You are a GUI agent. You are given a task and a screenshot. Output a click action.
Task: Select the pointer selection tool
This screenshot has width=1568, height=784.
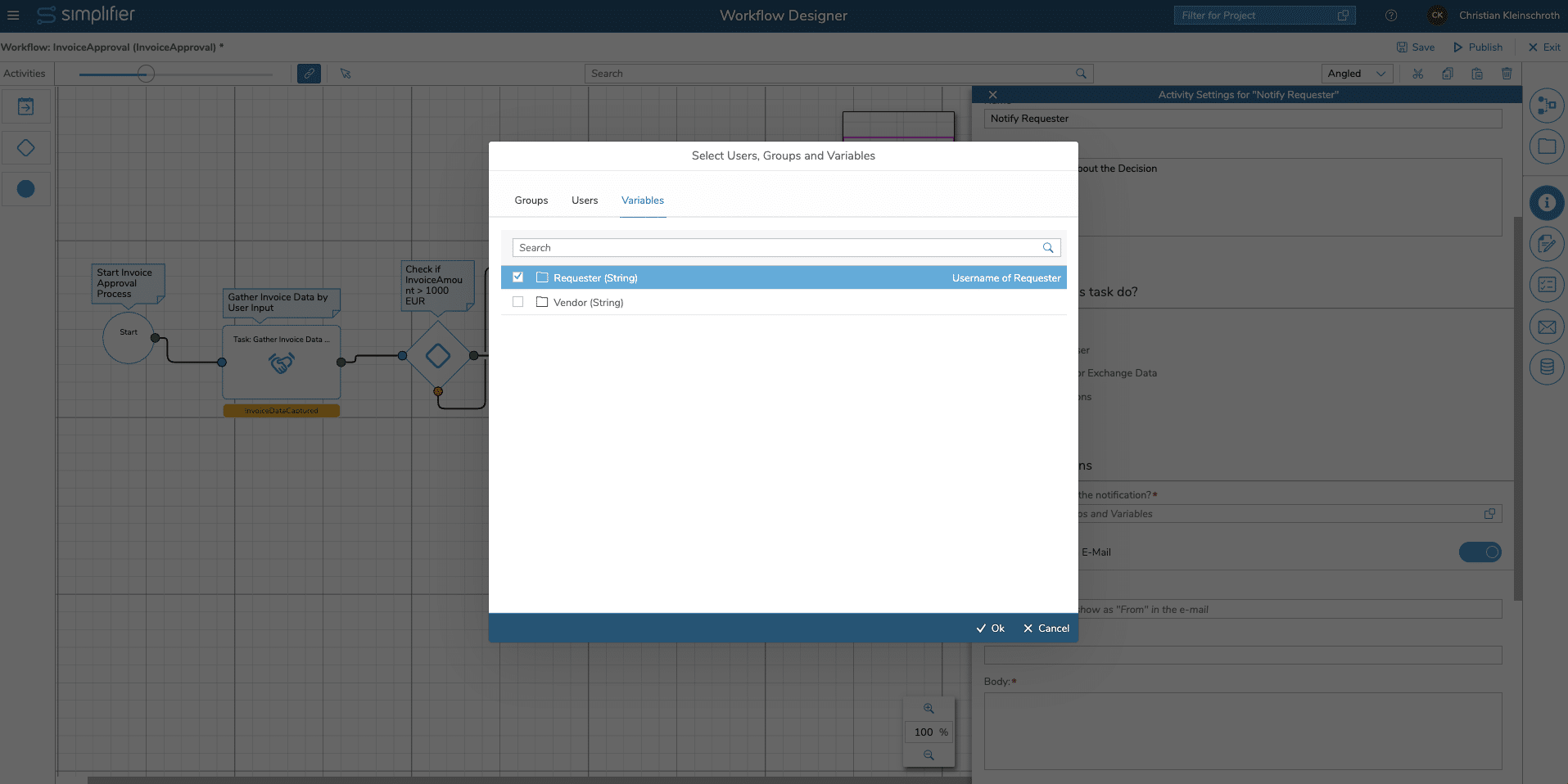click(346, 74)
